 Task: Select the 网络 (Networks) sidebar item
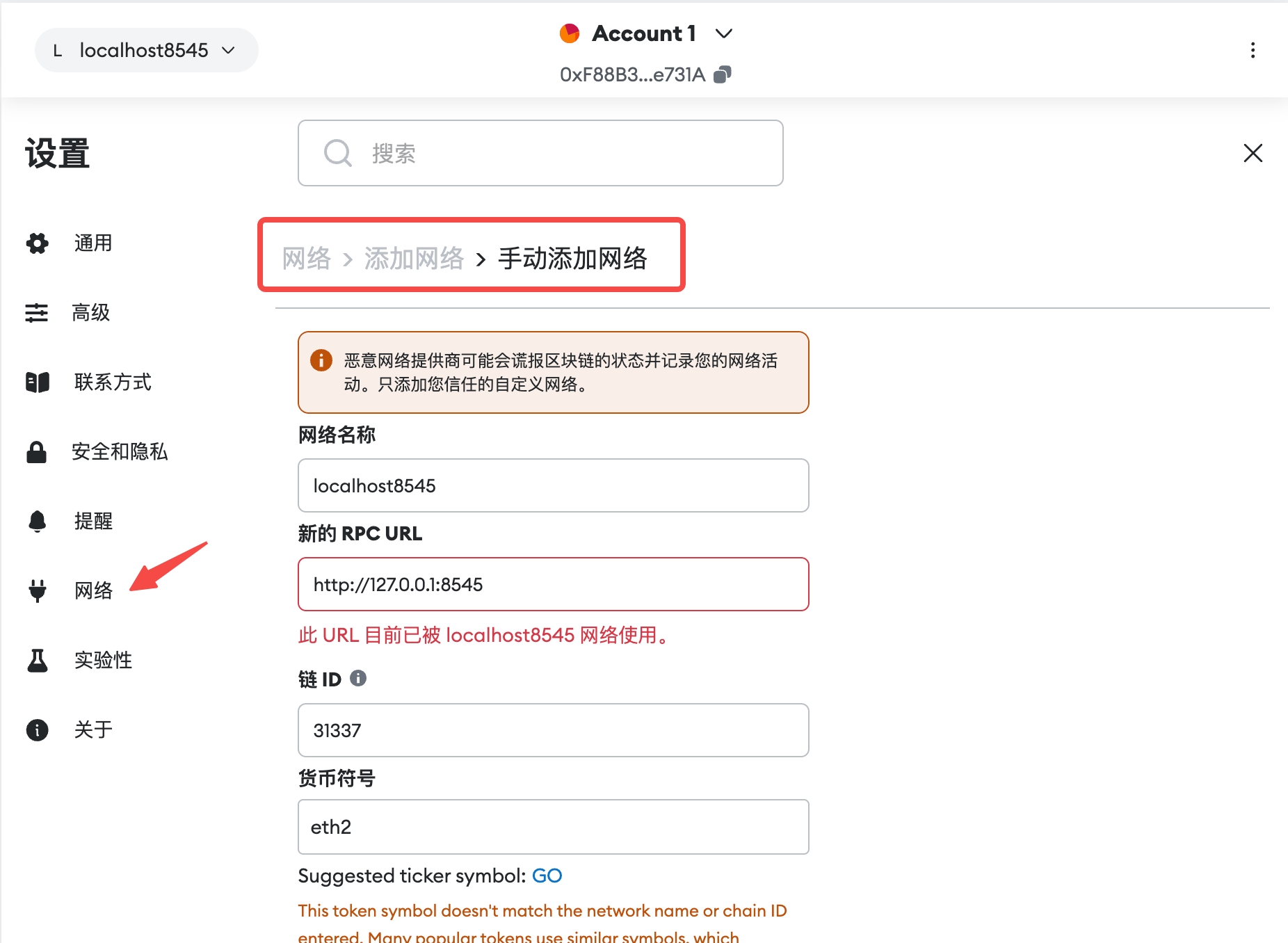click(93, 590)
